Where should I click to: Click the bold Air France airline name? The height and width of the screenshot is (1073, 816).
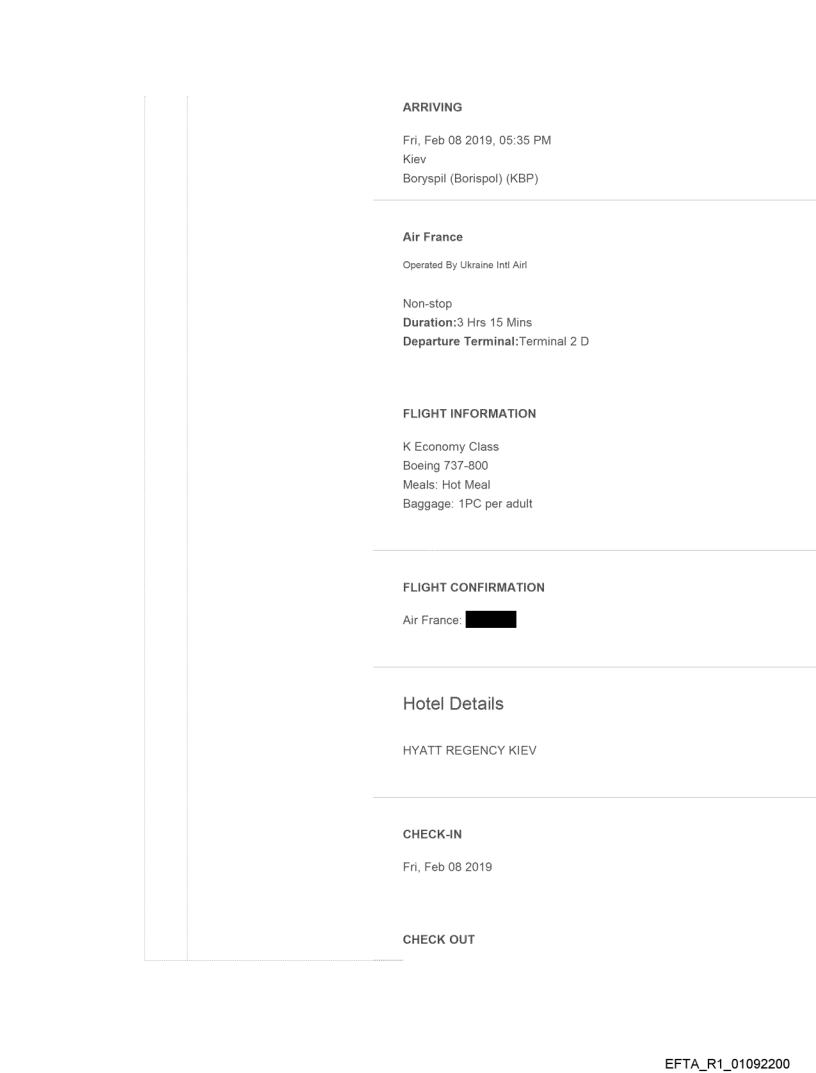point(432,237)
